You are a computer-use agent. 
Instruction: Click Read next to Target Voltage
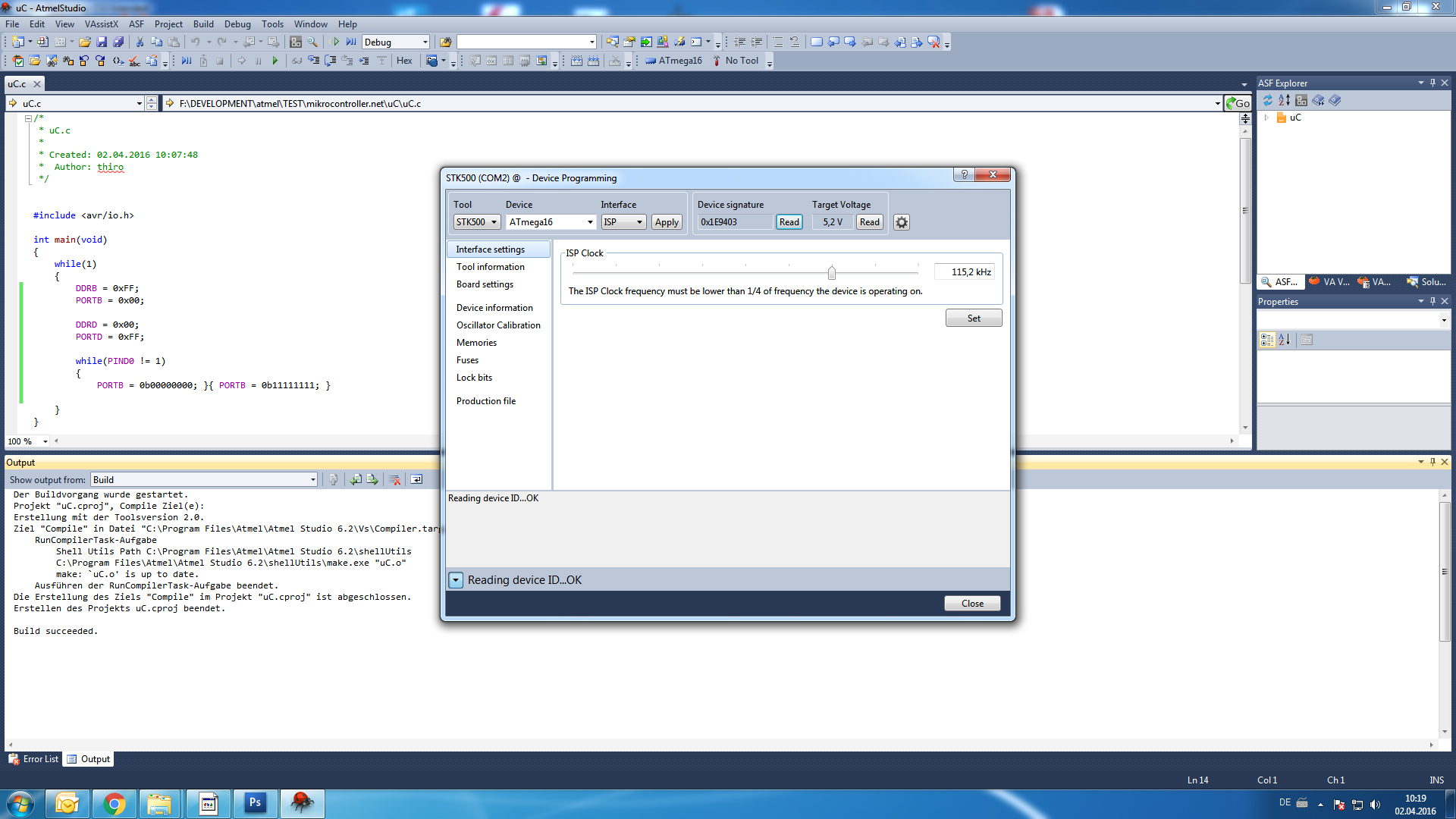(870, 222)
